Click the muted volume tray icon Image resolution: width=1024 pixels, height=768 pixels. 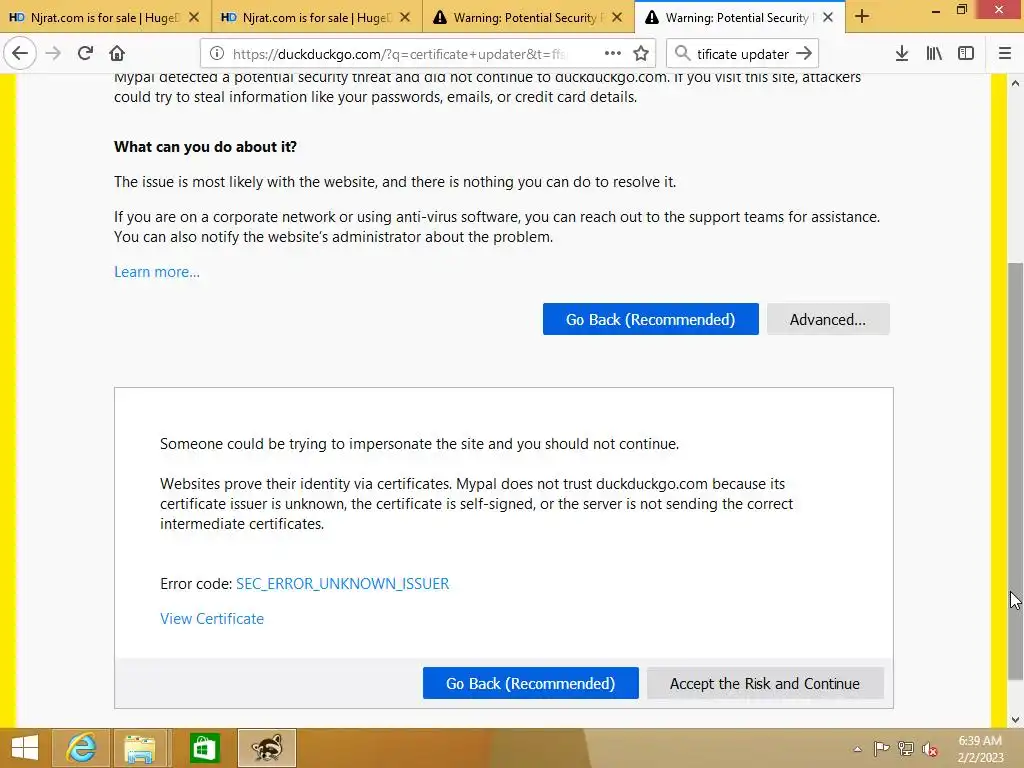(x=930, y=749)
